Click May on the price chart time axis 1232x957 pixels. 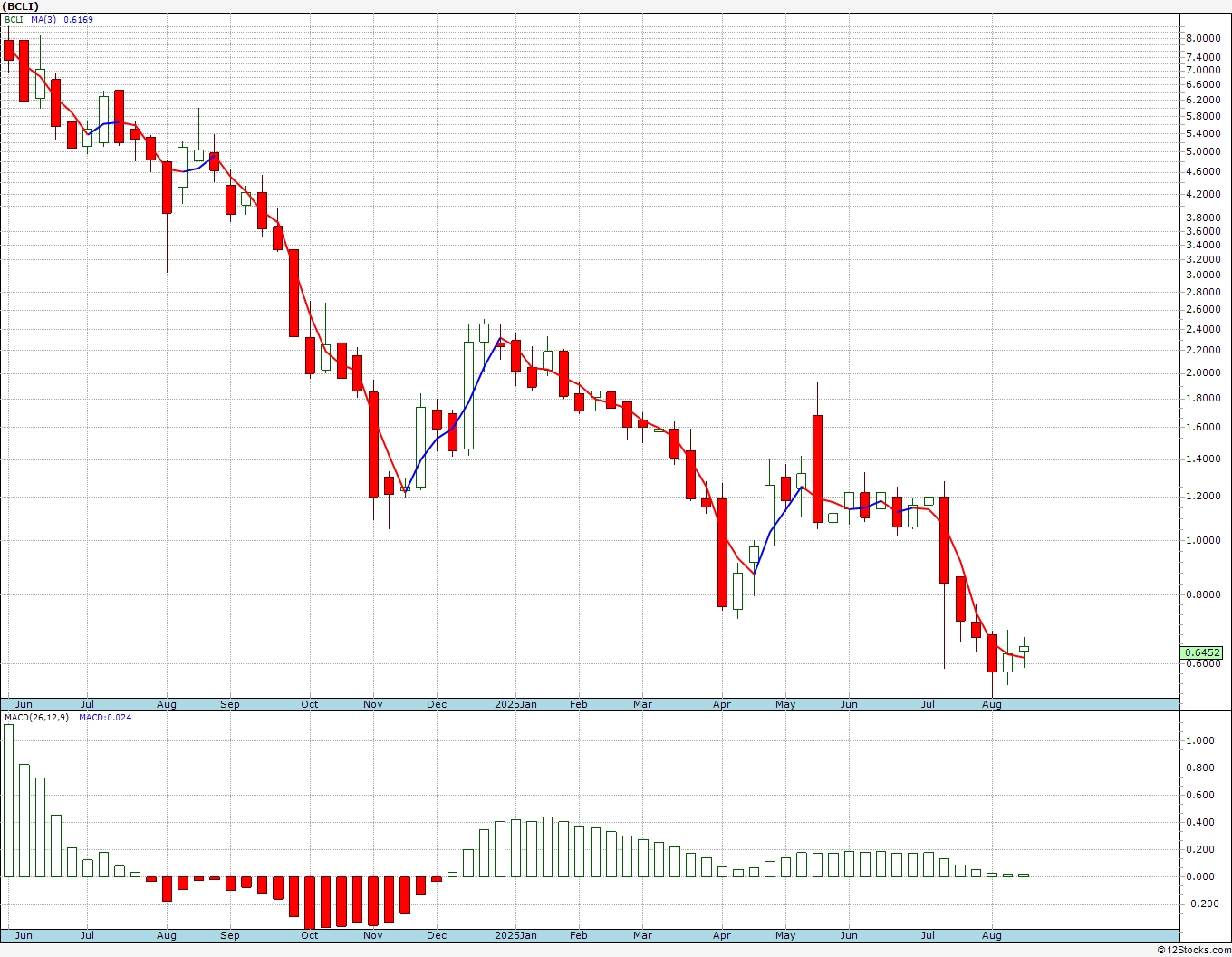(x=785, y=704)
